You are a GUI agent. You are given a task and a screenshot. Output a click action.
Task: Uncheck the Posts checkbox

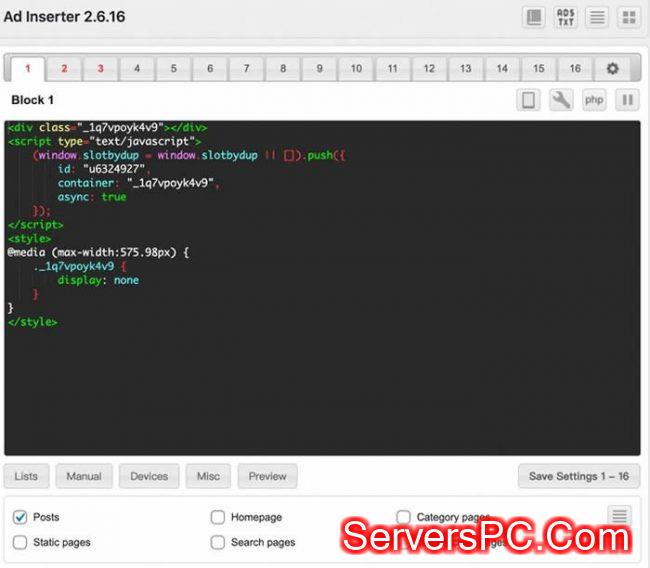20,517
